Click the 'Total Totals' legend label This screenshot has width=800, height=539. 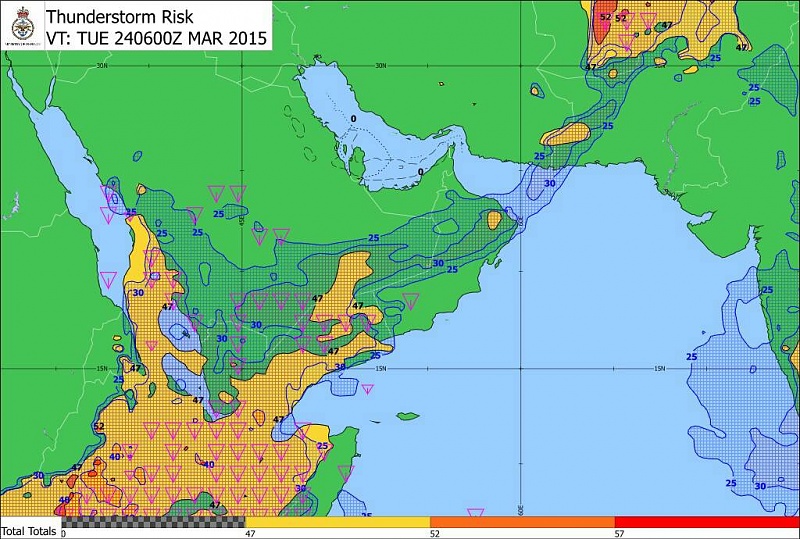[29, 531]
